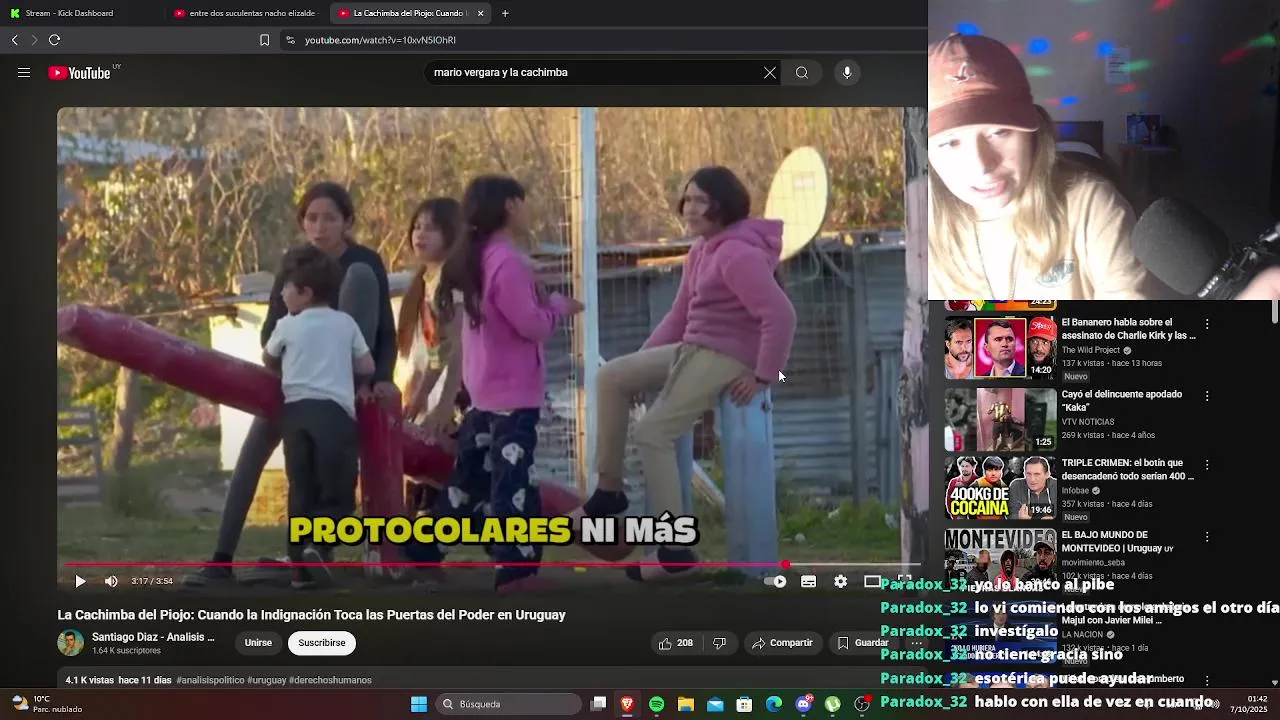Click the taskbar Búsqueda search box
Screen dimensions: 1280x720
tap(508, 704)
